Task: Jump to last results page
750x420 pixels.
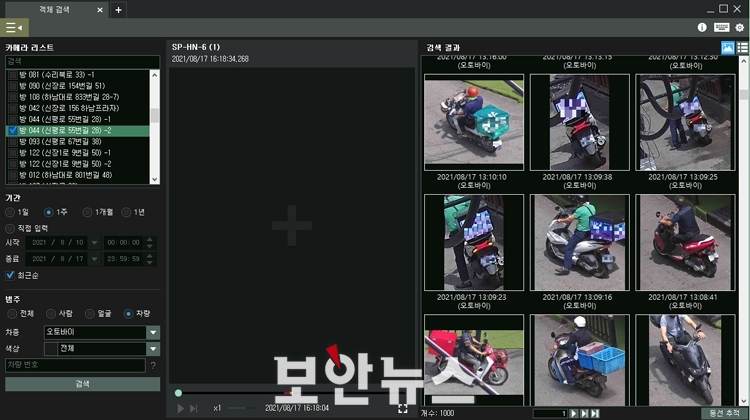Action: point(595,413)
